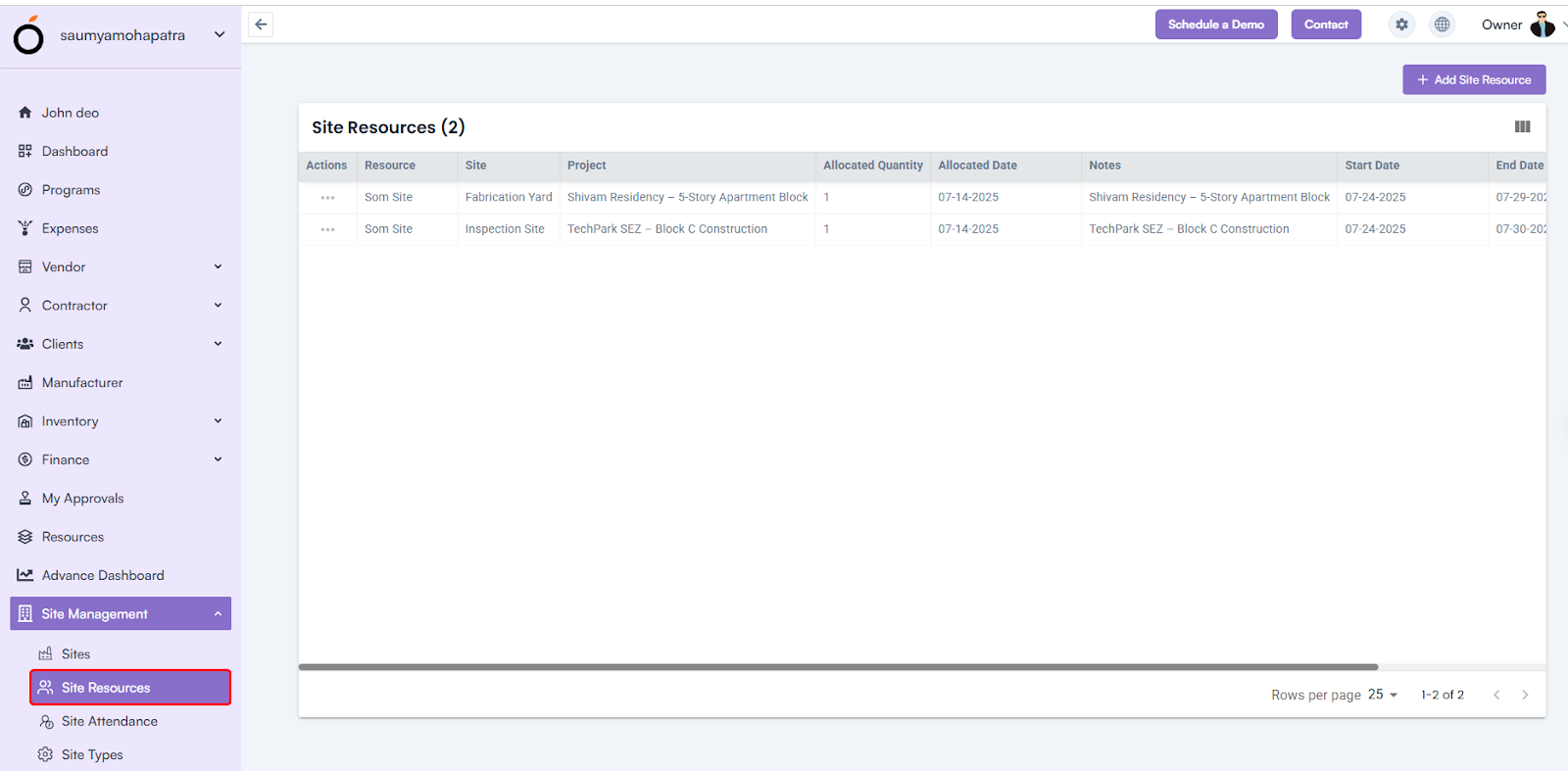Open actions menu for Inspection Site row

[x=327, y=229]
